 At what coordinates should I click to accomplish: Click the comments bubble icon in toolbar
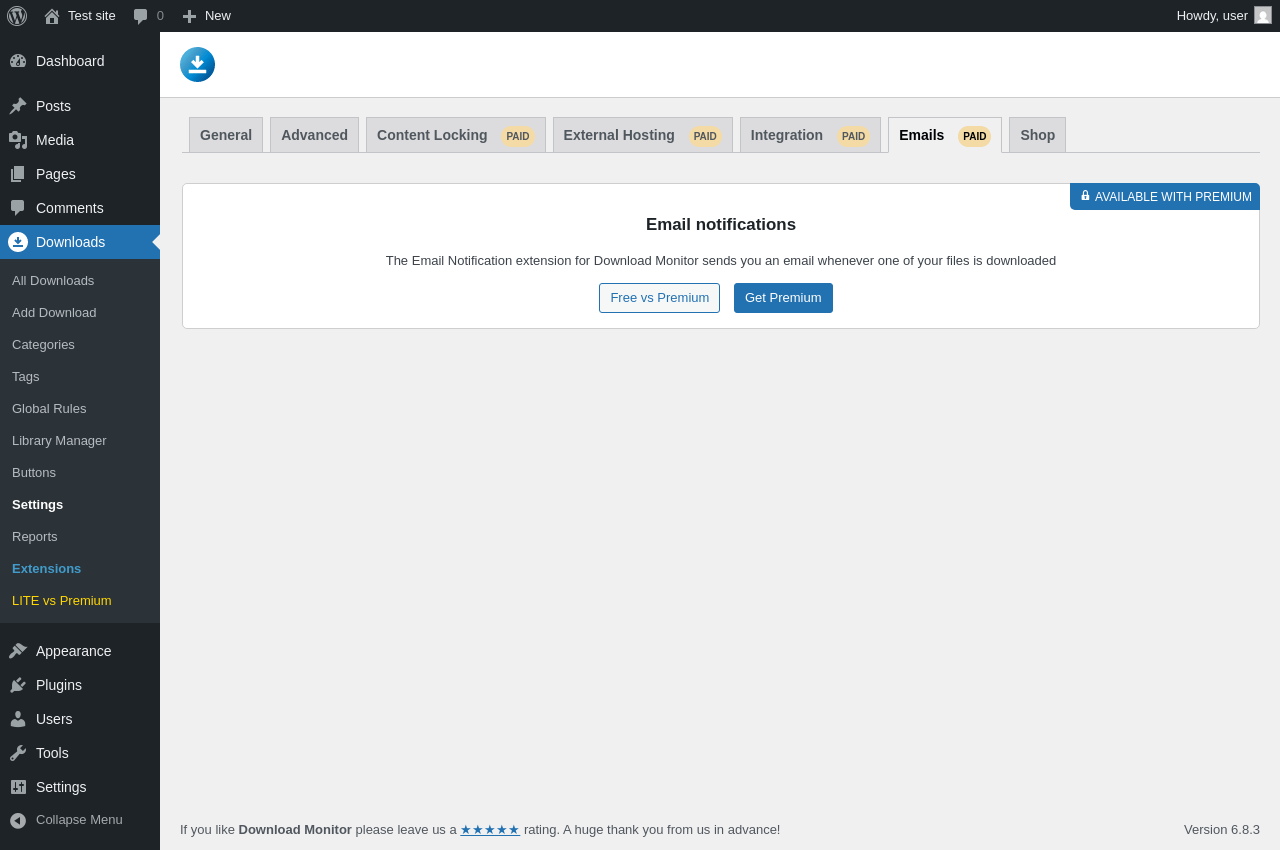pos(141,16)
